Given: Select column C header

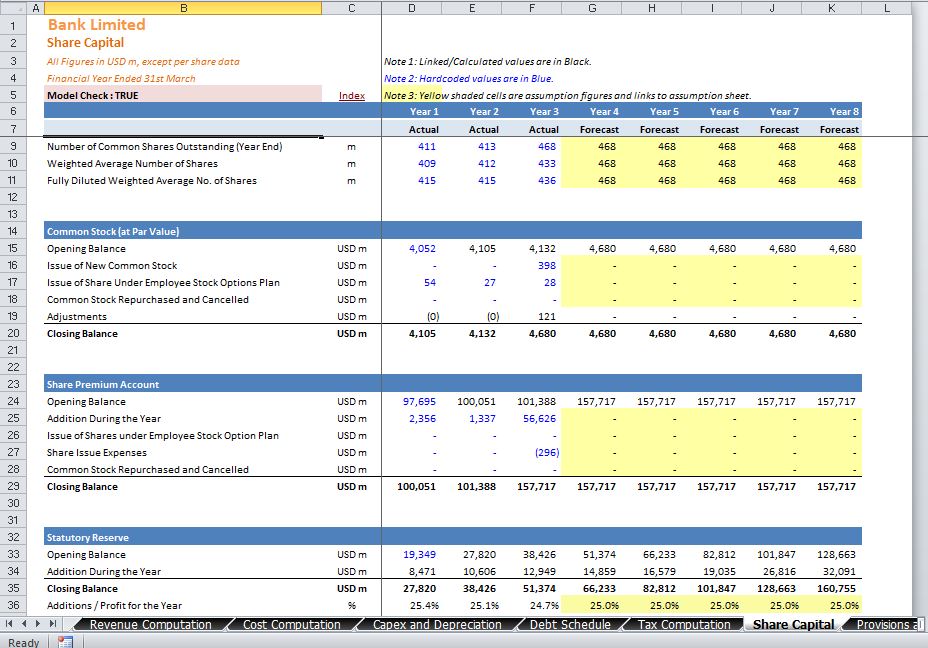Looking at the screenshot, I should tap(352, 8).
